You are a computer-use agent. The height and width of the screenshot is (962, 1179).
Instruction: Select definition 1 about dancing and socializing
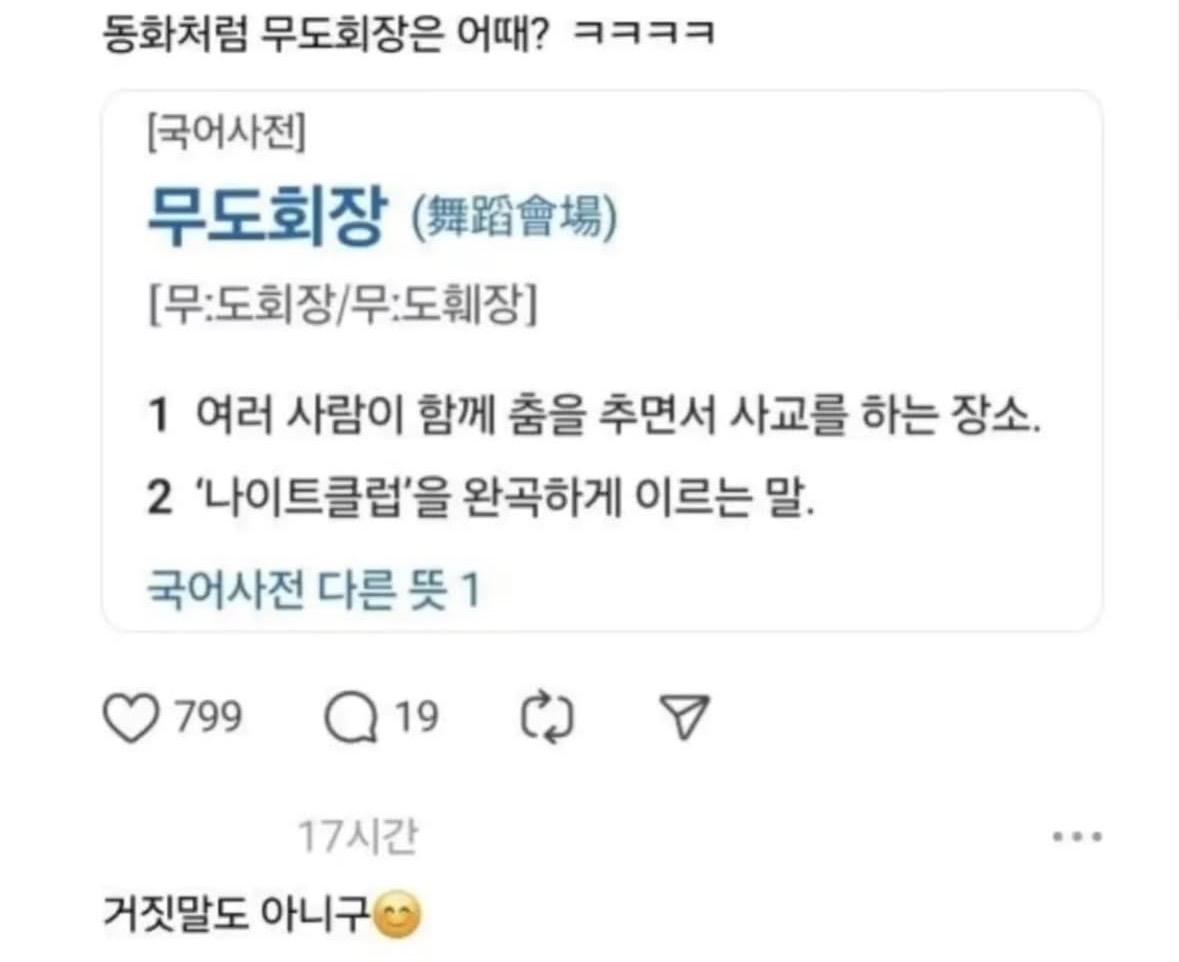point(594,414)
